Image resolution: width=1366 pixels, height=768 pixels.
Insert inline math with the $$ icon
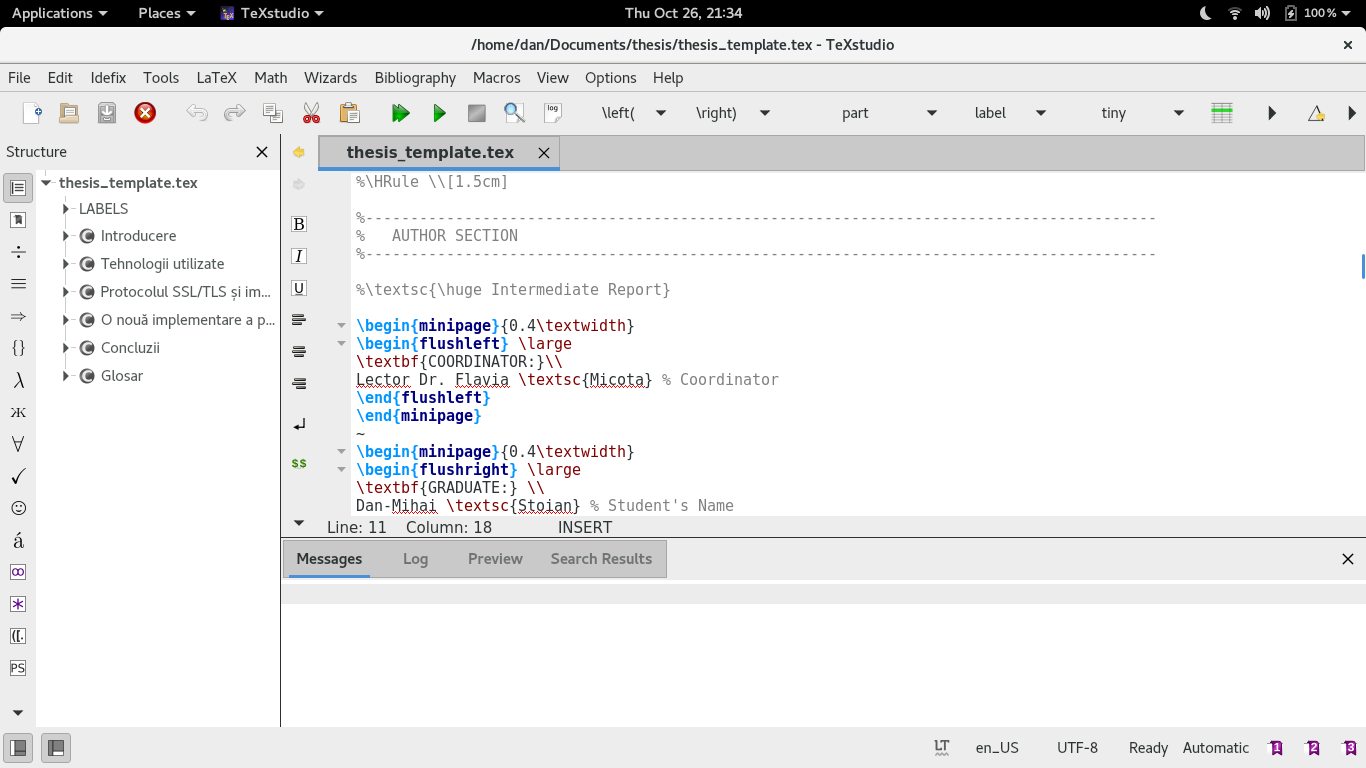298,464
